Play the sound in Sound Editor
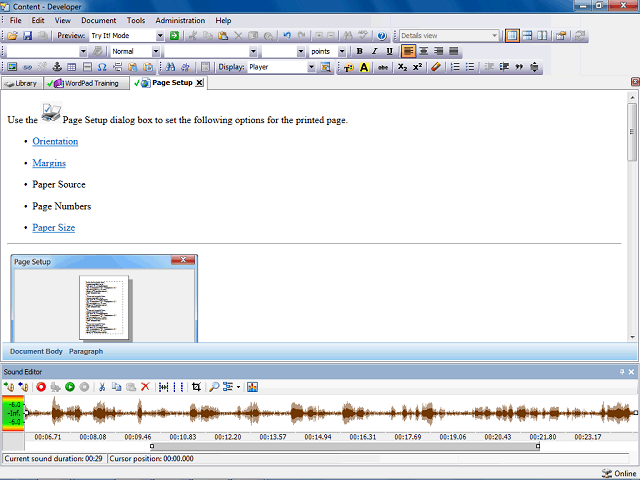The image size is (640, 480). point(70,387)
